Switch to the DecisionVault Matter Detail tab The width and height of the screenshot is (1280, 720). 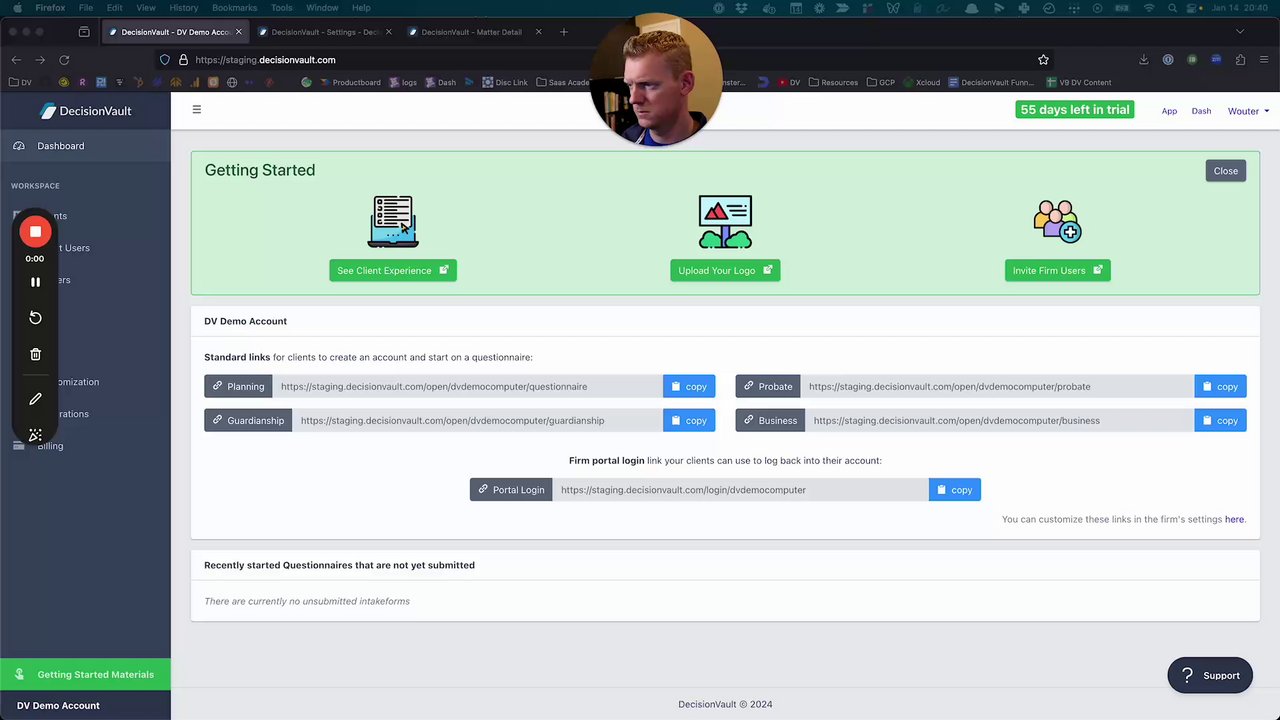point(474,32)
